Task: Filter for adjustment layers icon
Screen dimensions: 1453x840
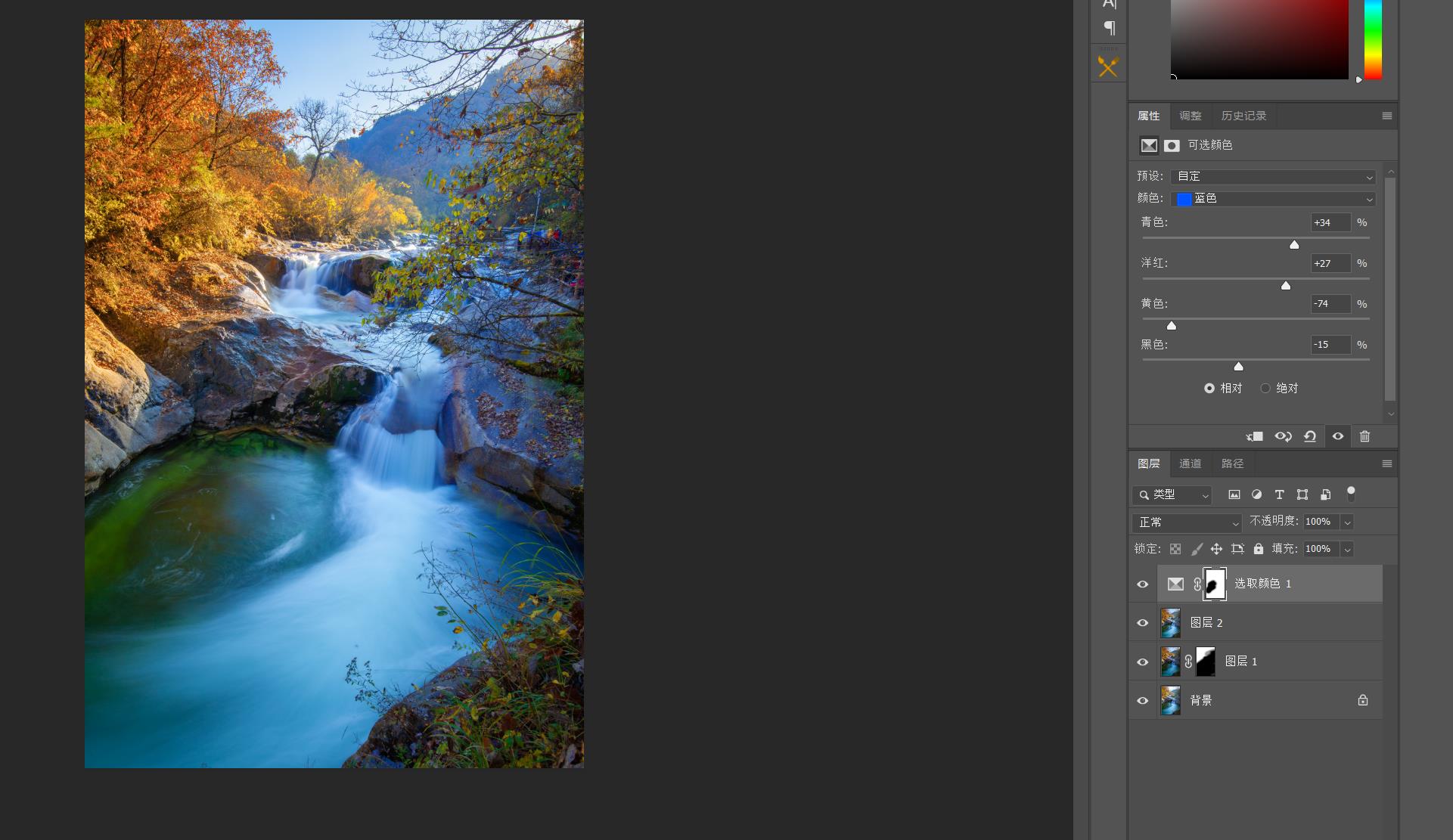Action: pos(1256,494)
